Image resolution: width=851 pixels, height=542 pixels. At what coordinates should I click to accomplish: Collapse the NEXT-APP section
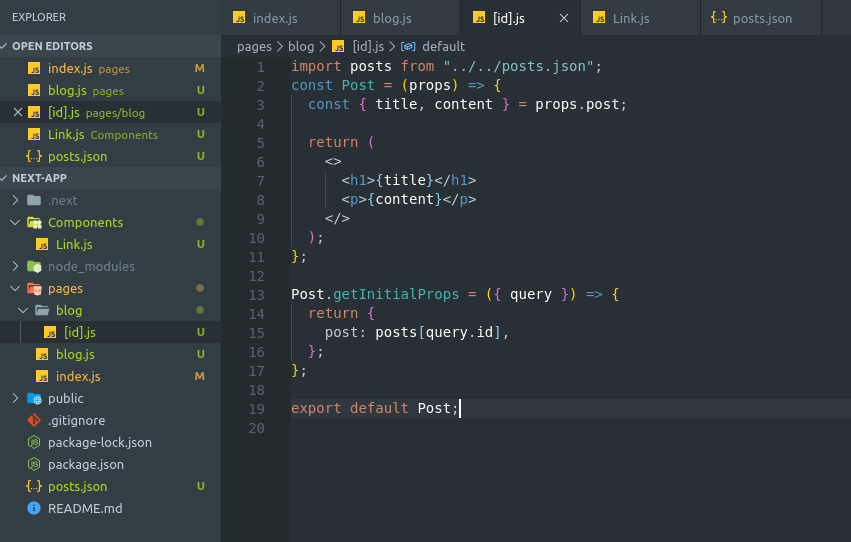coord(4,178)
